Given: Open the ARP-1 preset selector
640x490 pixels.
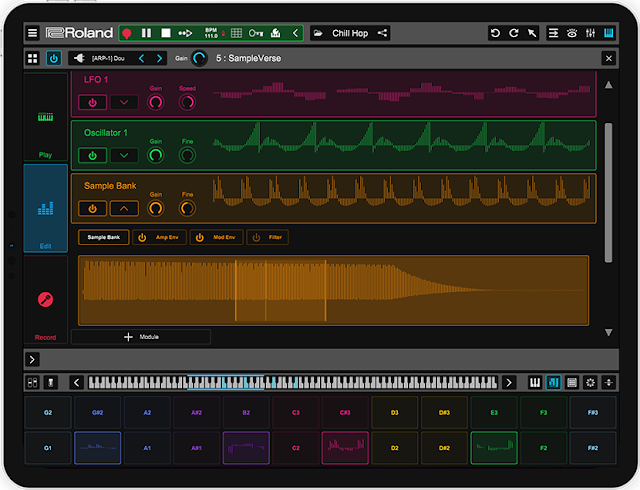Looking at the screenshot, I should [x=100, y=58].
